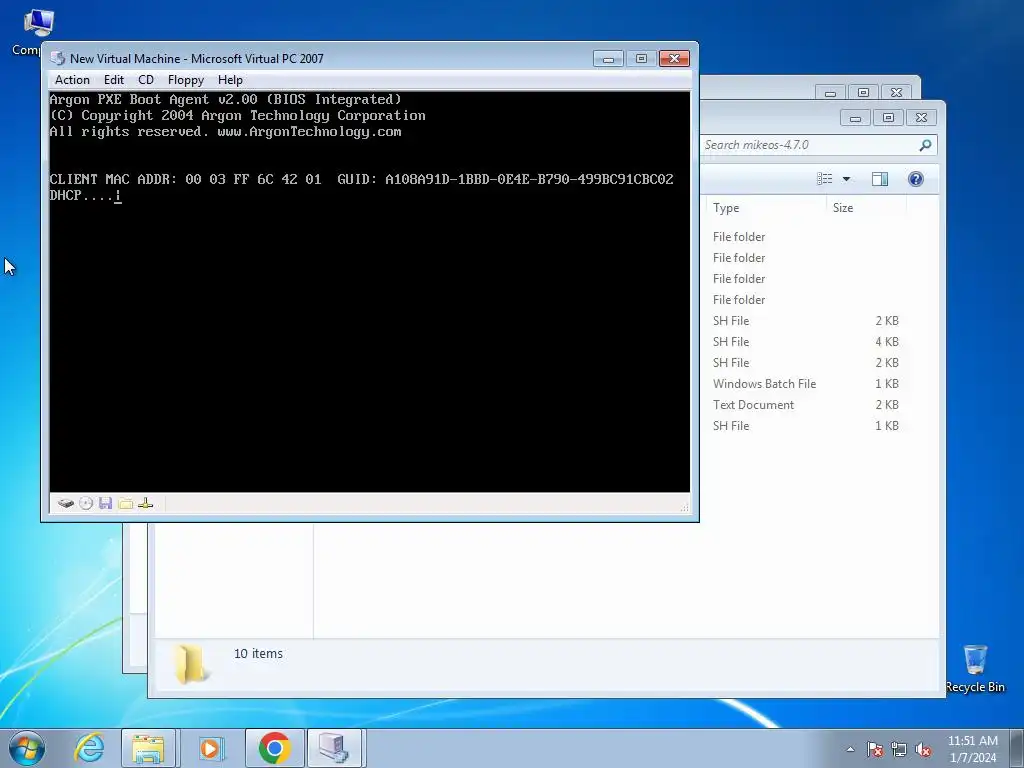Open the Recycle Bin desktop icon
This screenshot has height=768, width=1024.
click(x=975, y=668)
